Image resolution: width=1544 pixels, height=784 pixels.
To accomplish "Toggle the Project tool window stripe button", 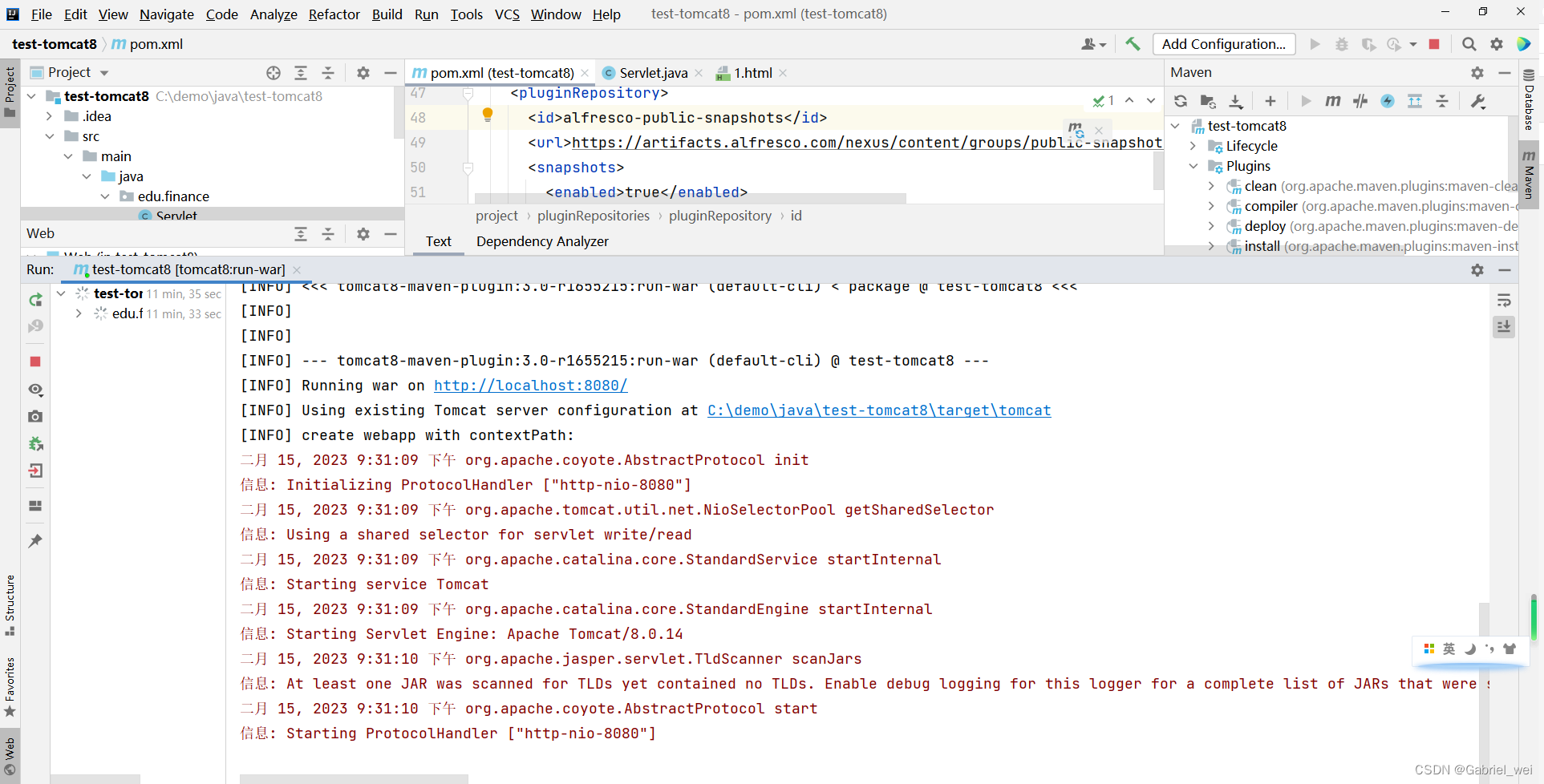I will (x=10, y=91).
